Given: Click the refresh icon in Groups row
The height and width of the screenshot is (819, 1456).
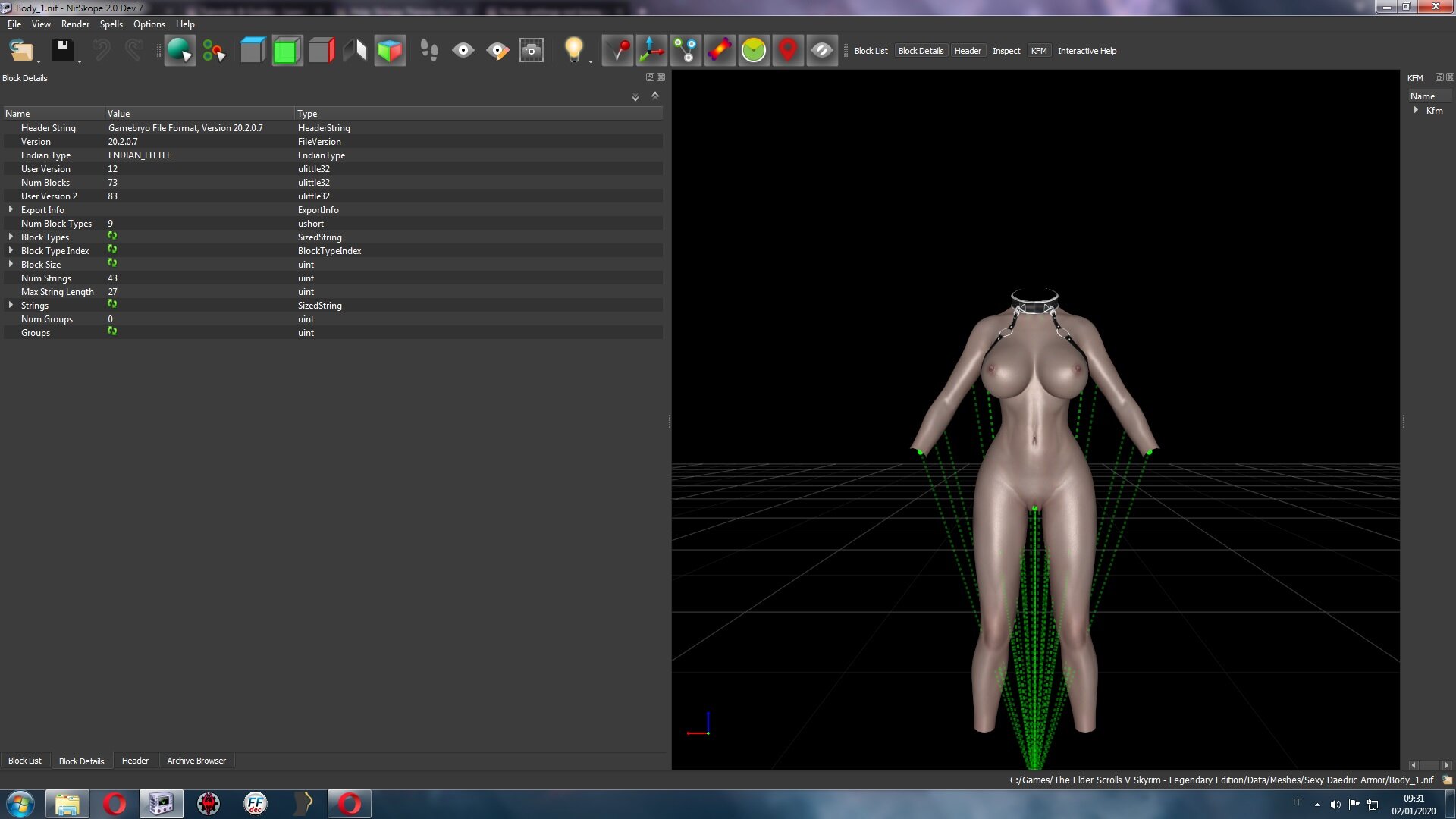Looking at the screenshot, I should (x=112, y=332).
